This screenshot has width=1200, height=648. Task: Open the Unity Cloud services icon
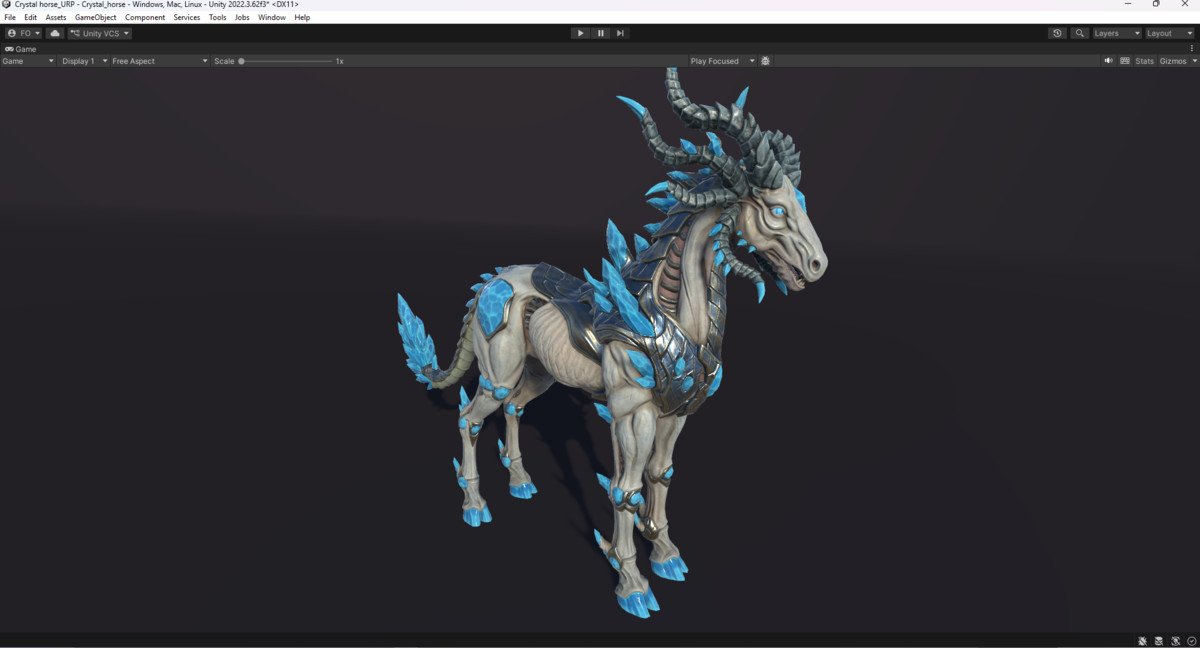(55, 33)
